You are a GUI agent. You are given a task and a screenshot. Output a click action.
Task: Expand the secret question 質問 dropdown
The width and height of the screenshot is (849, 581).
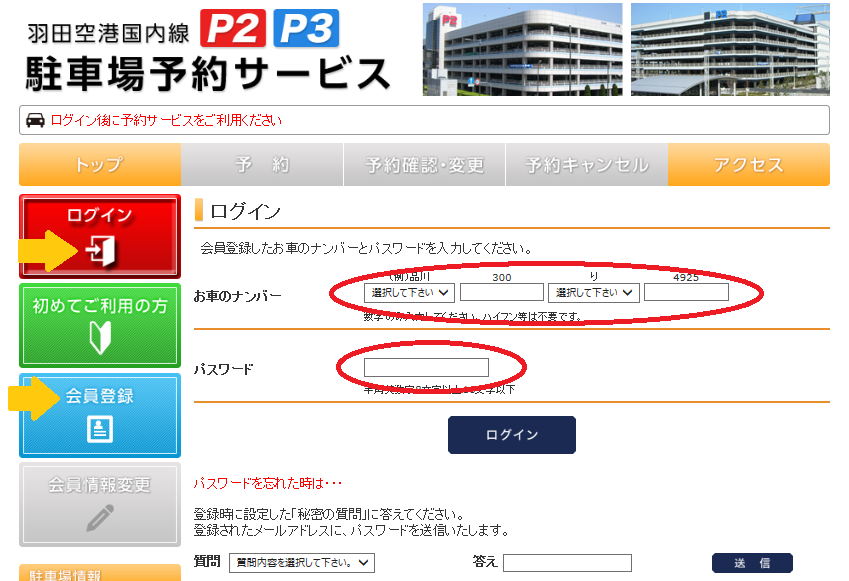pos(302,563)
